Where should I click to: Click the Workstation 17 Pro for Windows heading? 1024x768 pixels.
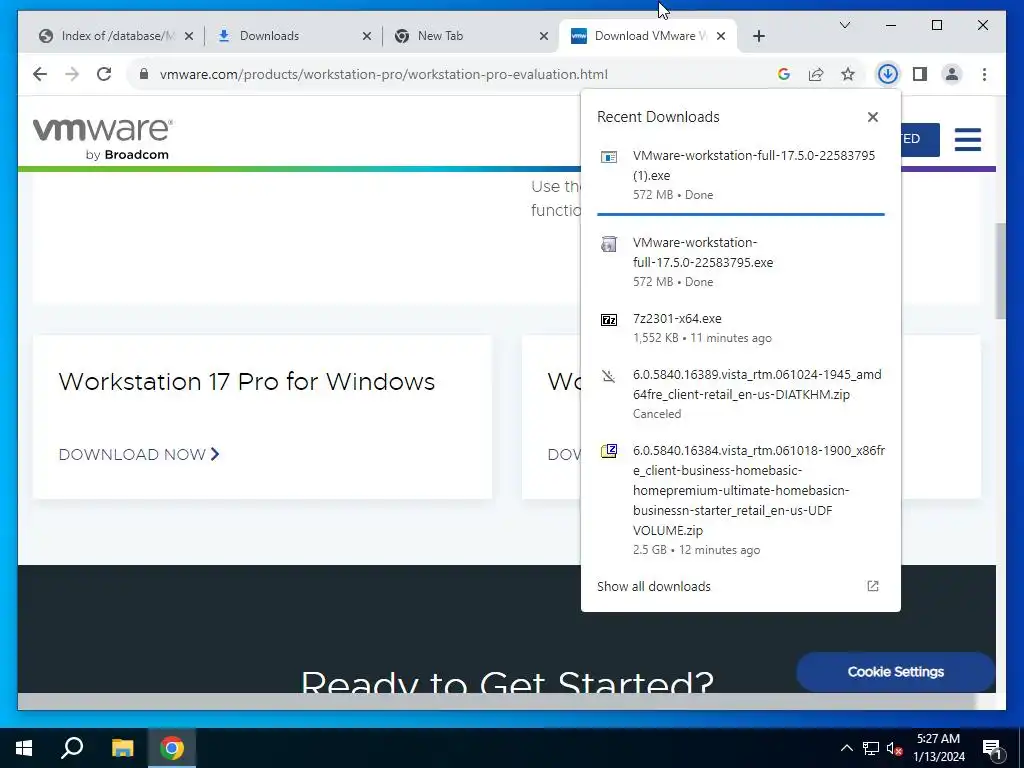(x=247, y=381)
